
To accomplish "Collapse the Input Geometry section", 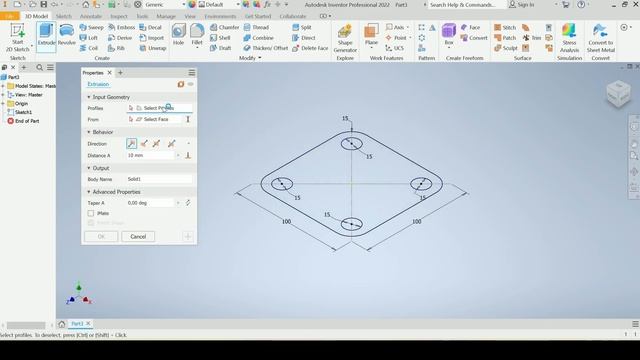I will click(x=89, y=97).
